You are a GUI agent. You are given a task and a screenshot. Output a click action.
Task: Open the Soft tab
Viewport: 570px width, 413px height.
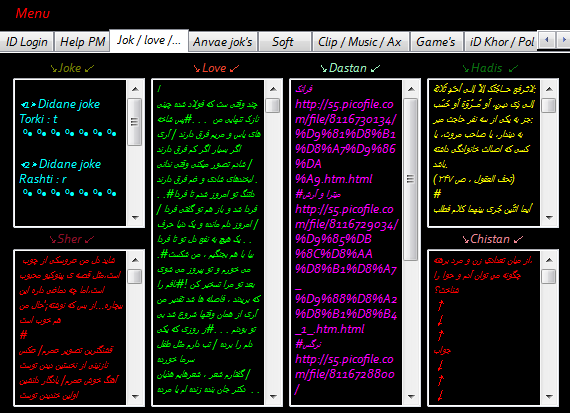click(283, 42)
